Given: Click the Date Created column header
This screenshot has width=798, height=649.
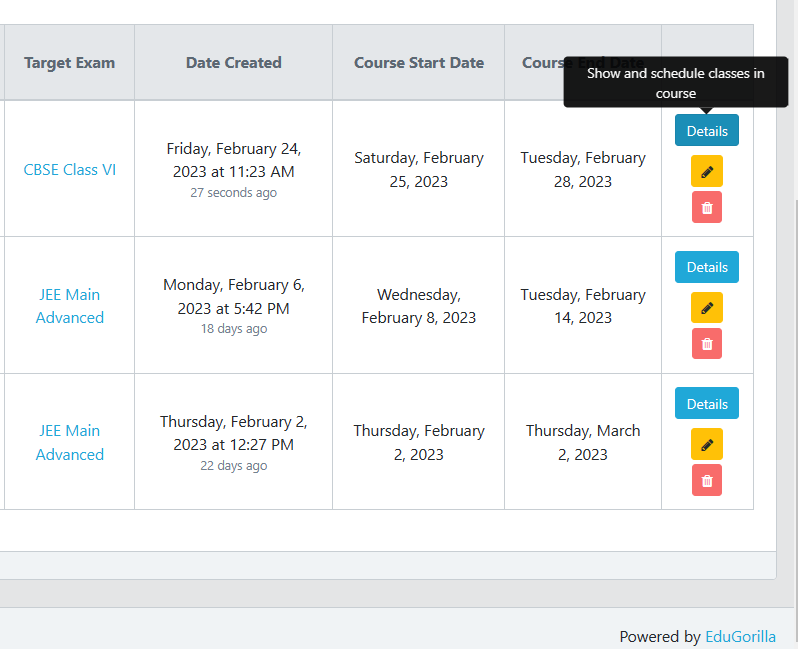Looking at the screenshot, I should tap(234, 63).
